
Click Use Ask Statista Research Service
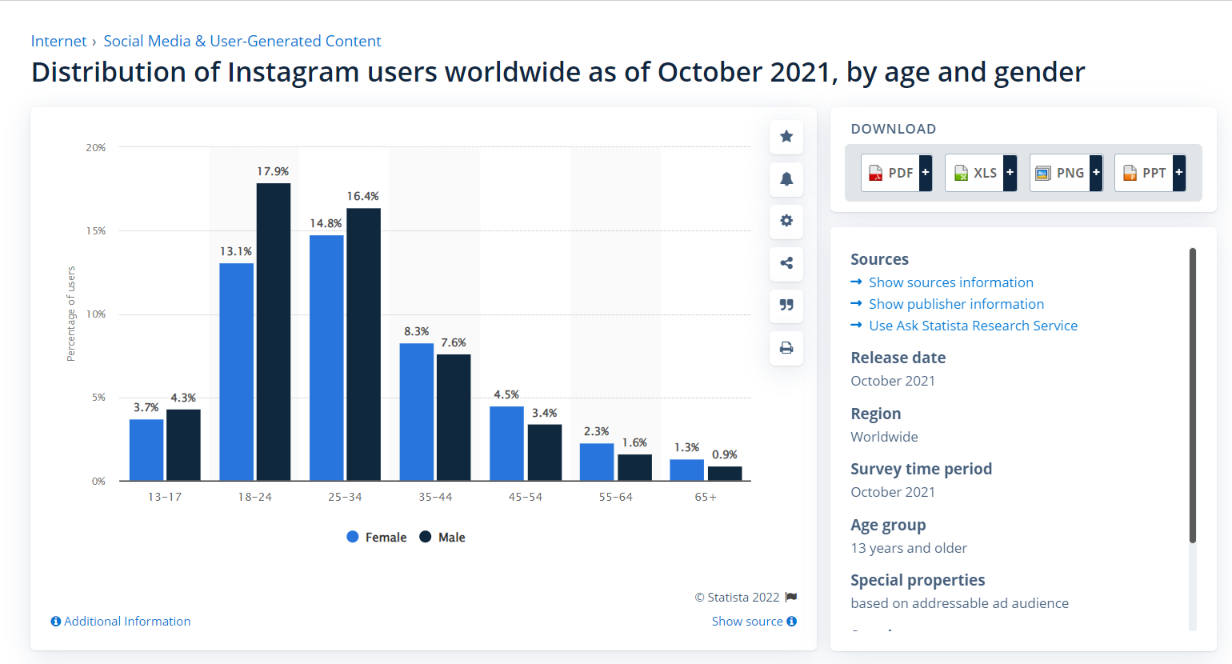click(x=973, y=325)
